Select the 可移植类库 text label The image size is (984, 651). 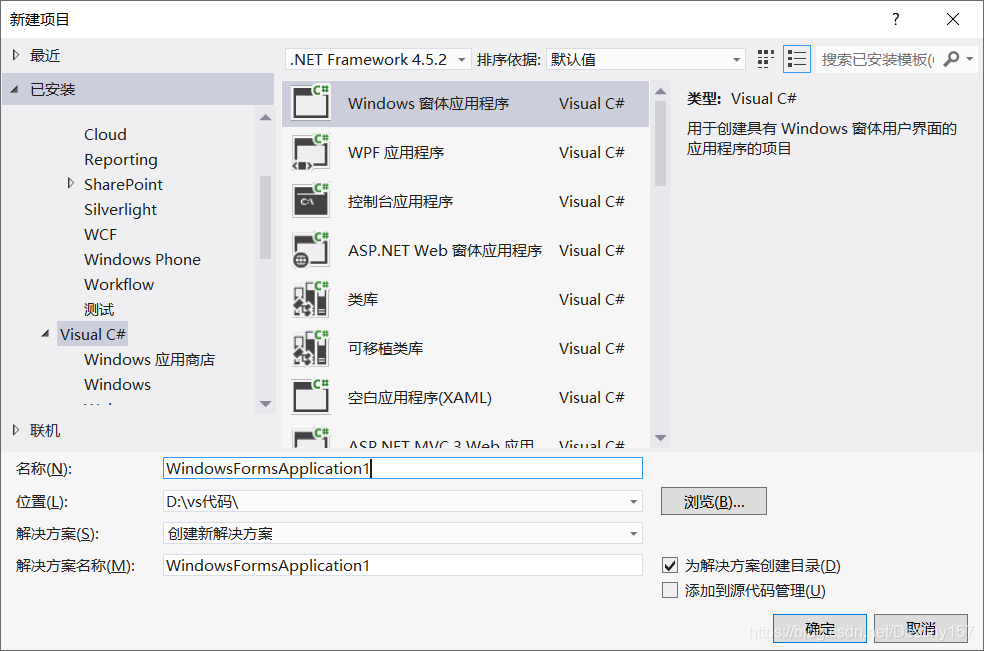point(385,348)
